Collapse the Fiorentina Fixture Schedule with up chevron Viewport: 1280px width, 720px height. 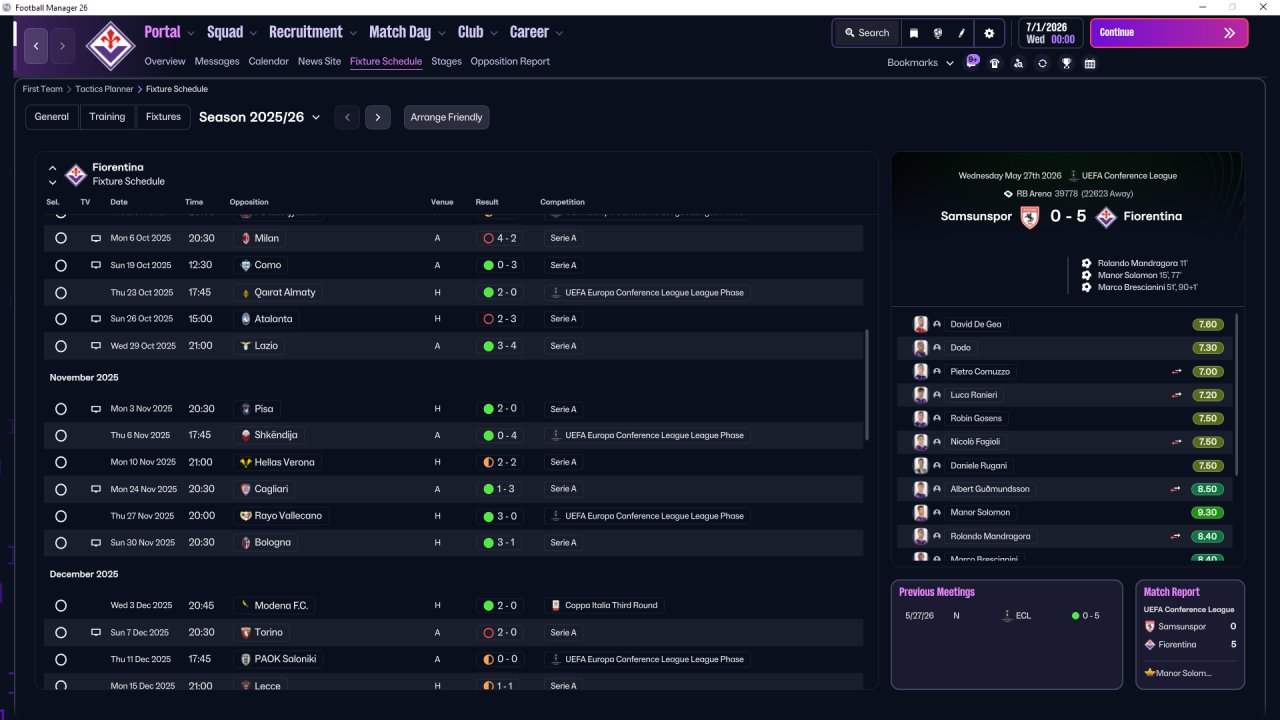click(53, 168)
